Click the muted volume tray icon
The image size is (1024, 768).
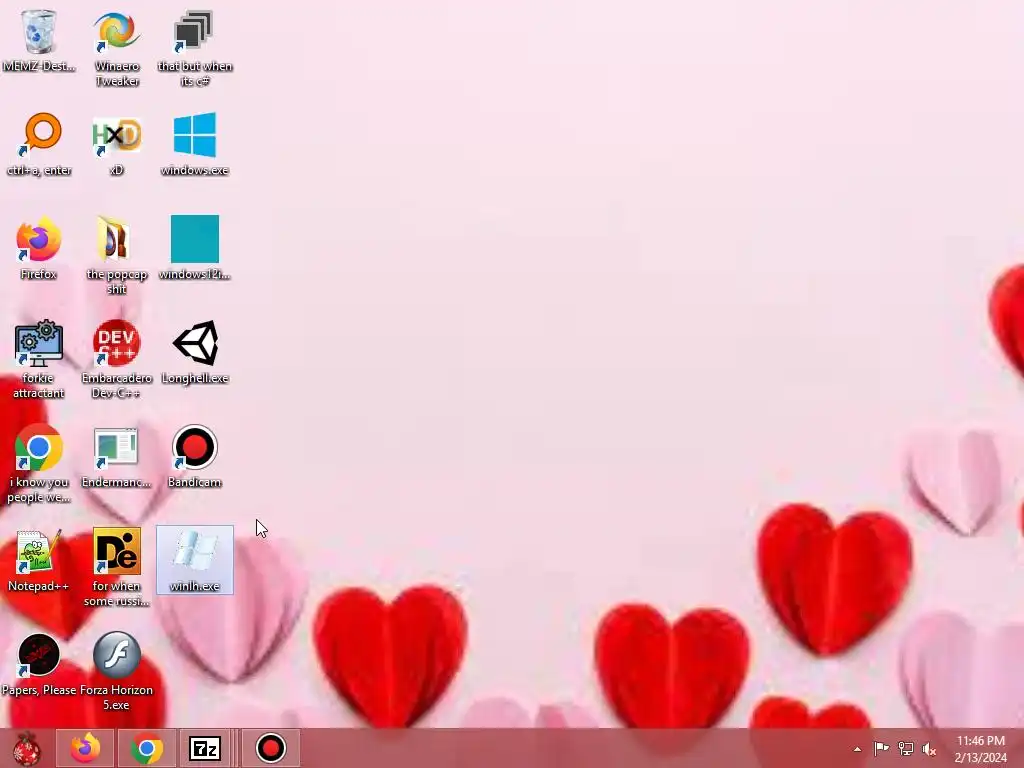pyautogui.click(x=929, y=749)
